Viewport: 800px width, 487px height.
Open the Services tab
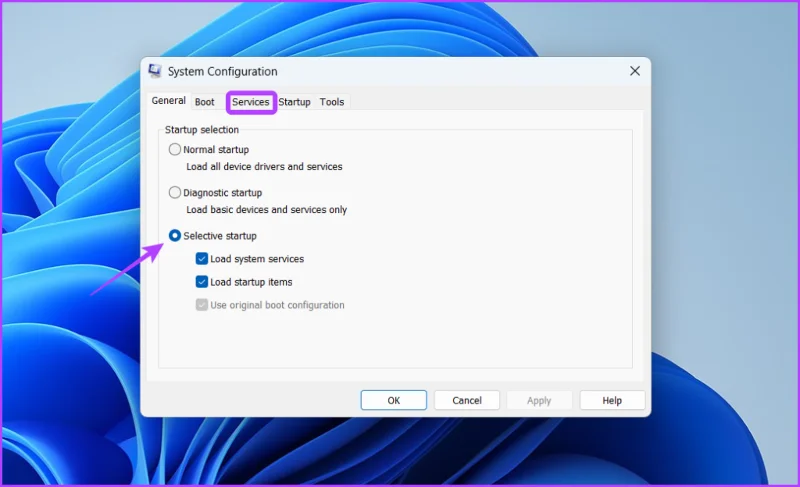click(251, 102)
